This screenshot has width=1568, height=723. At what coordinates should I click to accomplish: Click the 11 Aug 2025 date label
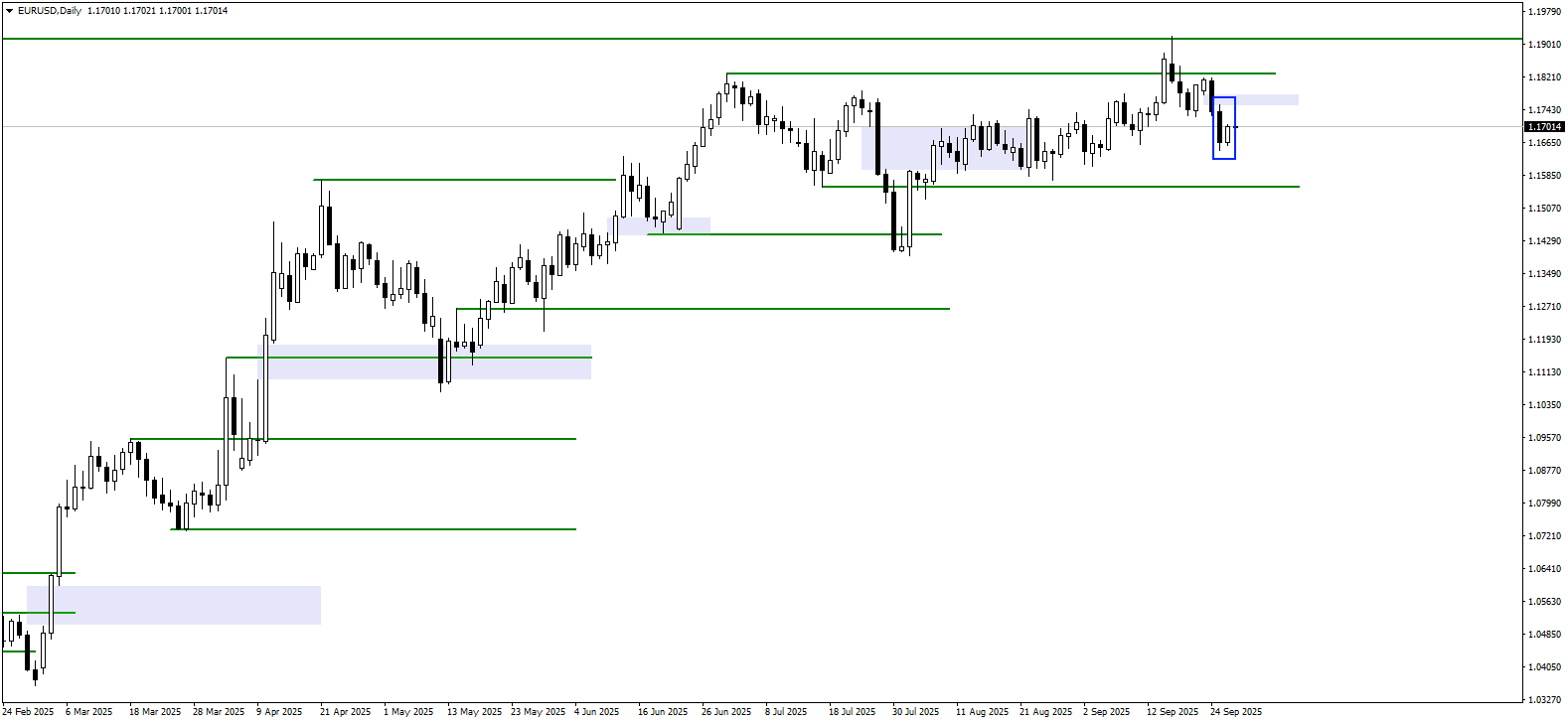[x=982, y=712]
